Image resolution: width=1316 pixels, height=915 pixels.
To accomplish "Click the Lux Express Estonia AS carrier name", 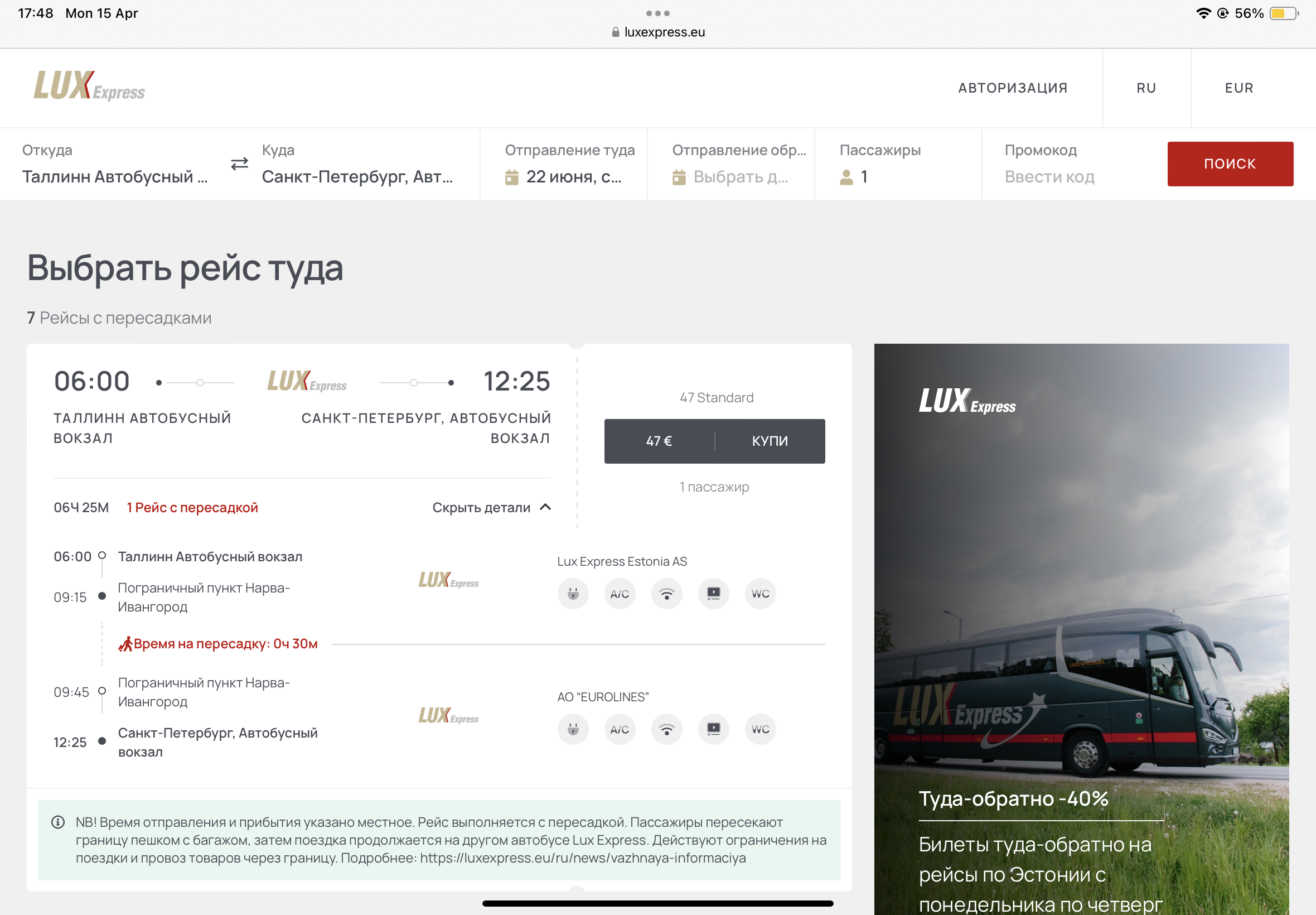I will [x=622, y=562].
